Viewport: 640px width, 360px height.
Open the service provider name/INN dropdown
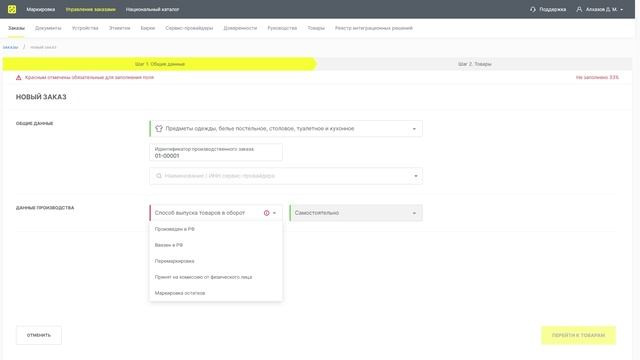[416, 176]
